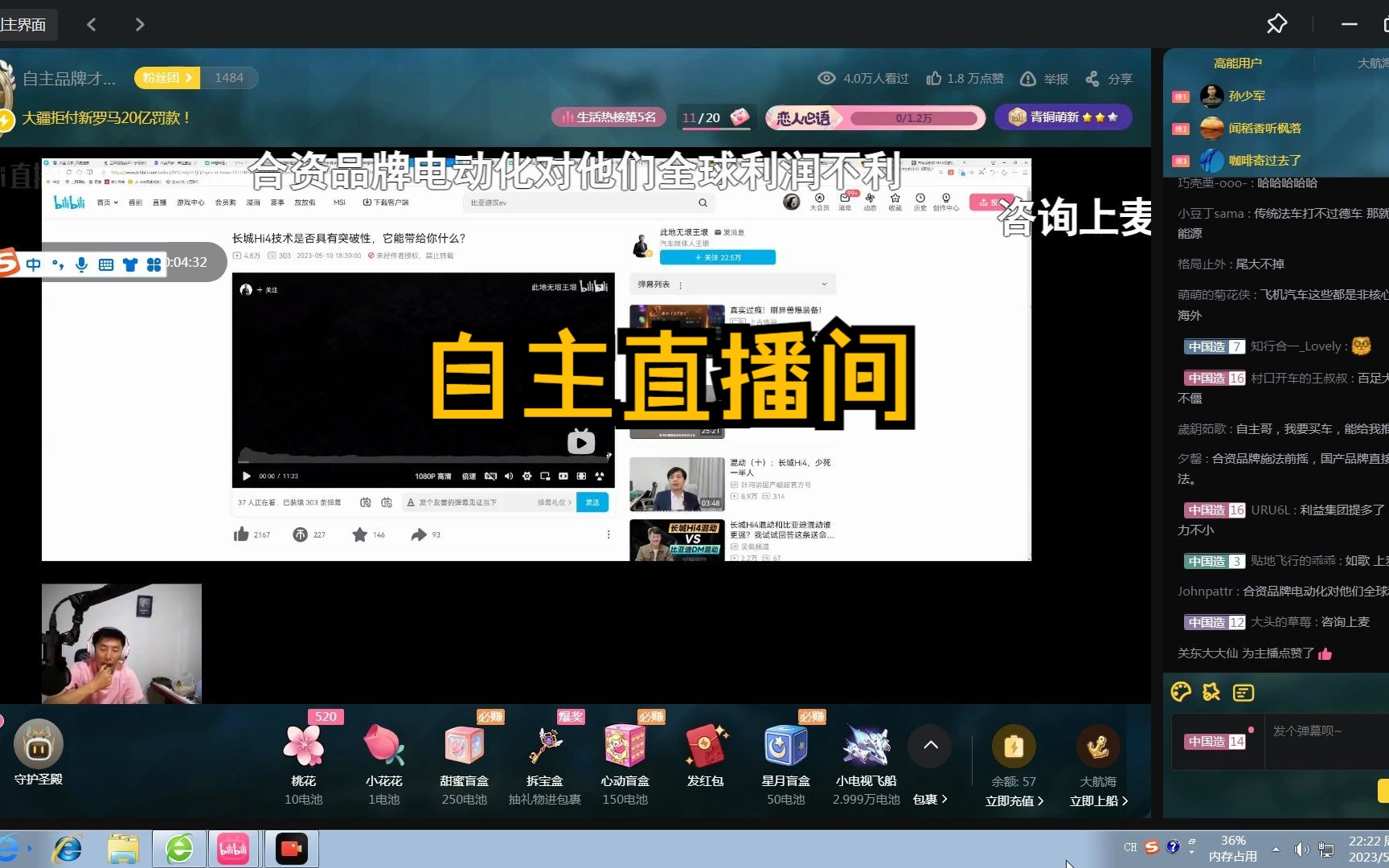Screen dimensions: 1389x868
Task: Click user 大头的草莓 in chat
Action: click(1283, 622)
